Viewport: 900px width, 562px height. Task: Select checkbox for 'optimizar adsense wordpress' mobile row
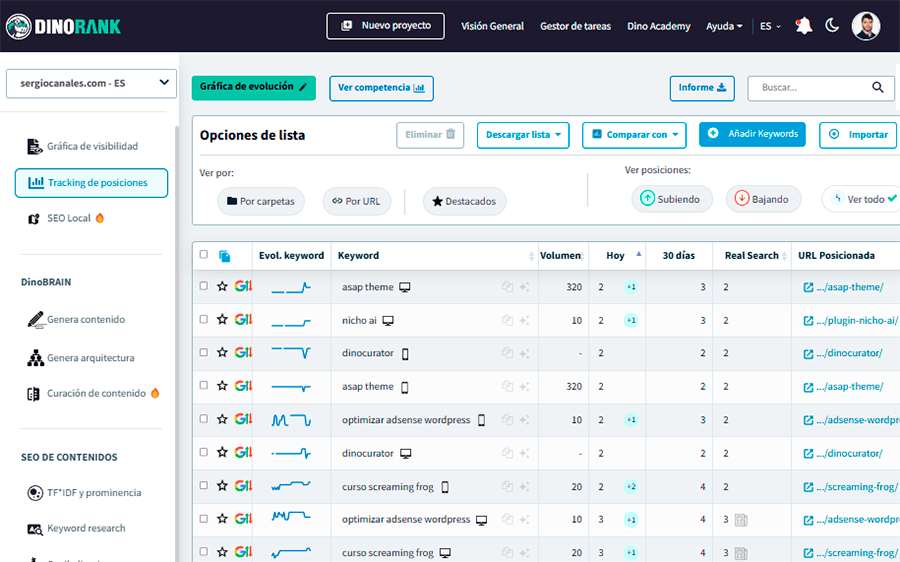point(204,420)
